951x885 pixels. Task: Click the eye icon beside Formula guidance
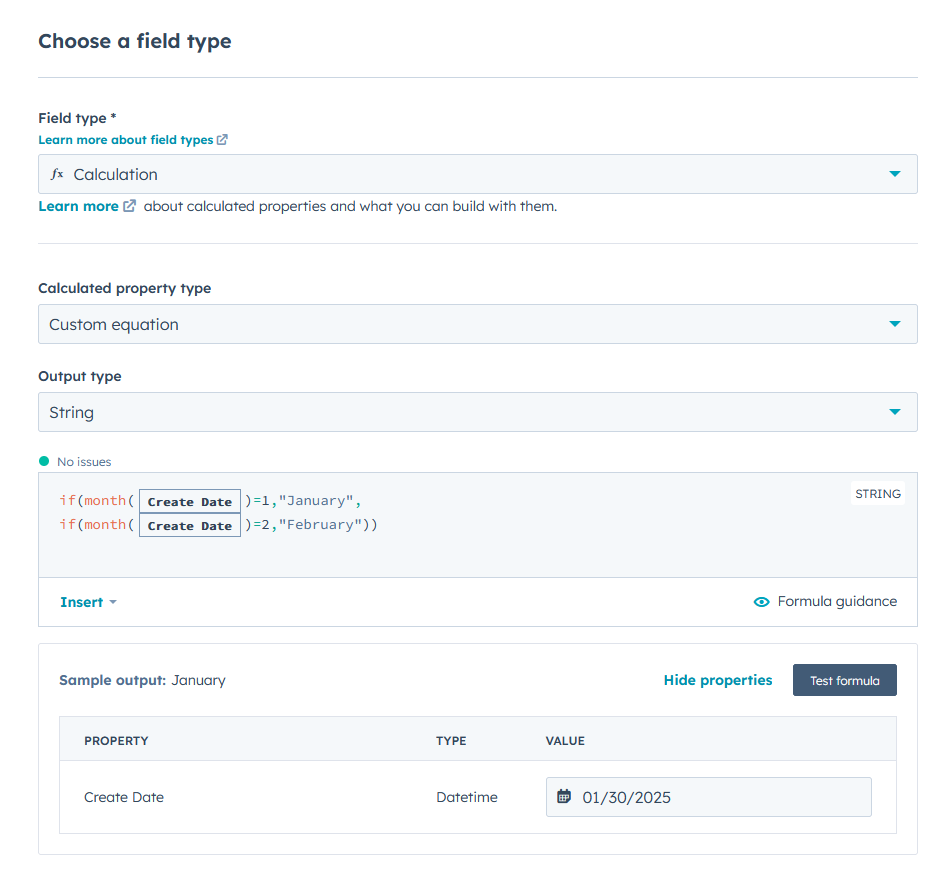(762, 601)
